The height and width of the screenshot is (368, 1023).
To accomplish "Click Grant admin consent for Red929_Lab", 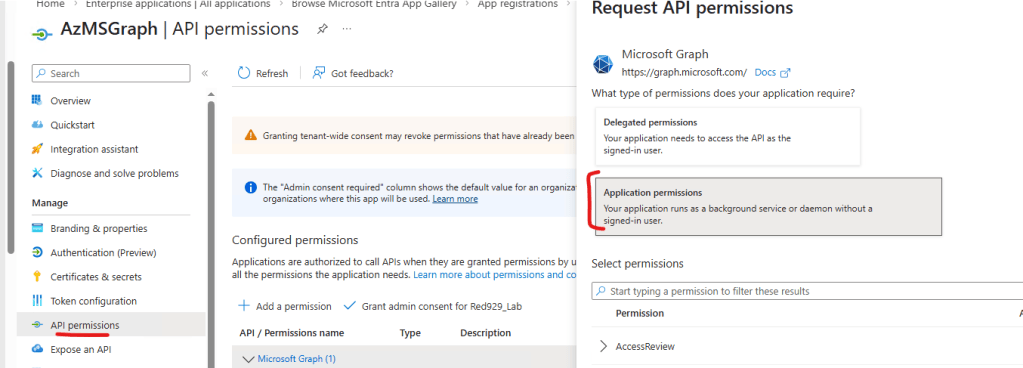I will (433, 306).
